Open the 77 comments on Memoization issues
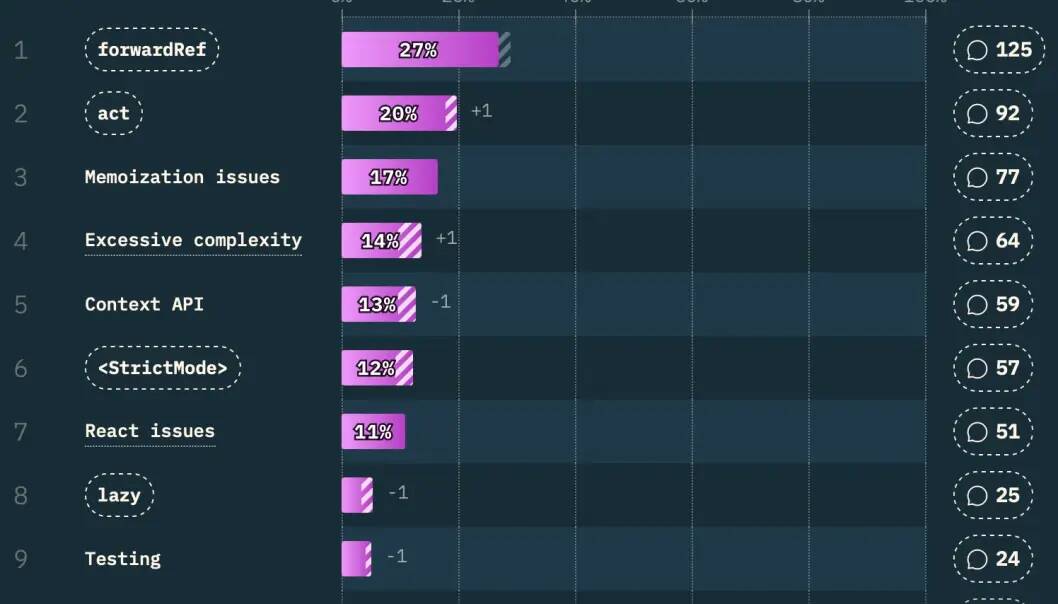The height and width of the screenshot is (604, 1058). pos(993,177)
